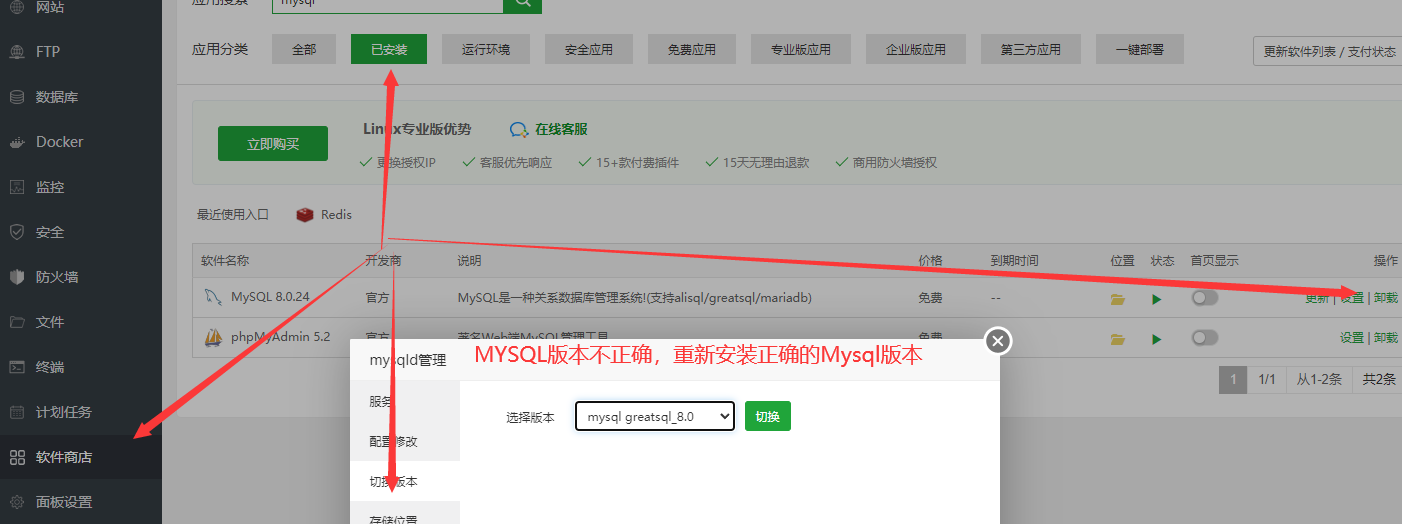This screenshot has width=1402, height=524.
Task: Click 设置 for MySQL 8.0.24
Action: coord(1352,298)
